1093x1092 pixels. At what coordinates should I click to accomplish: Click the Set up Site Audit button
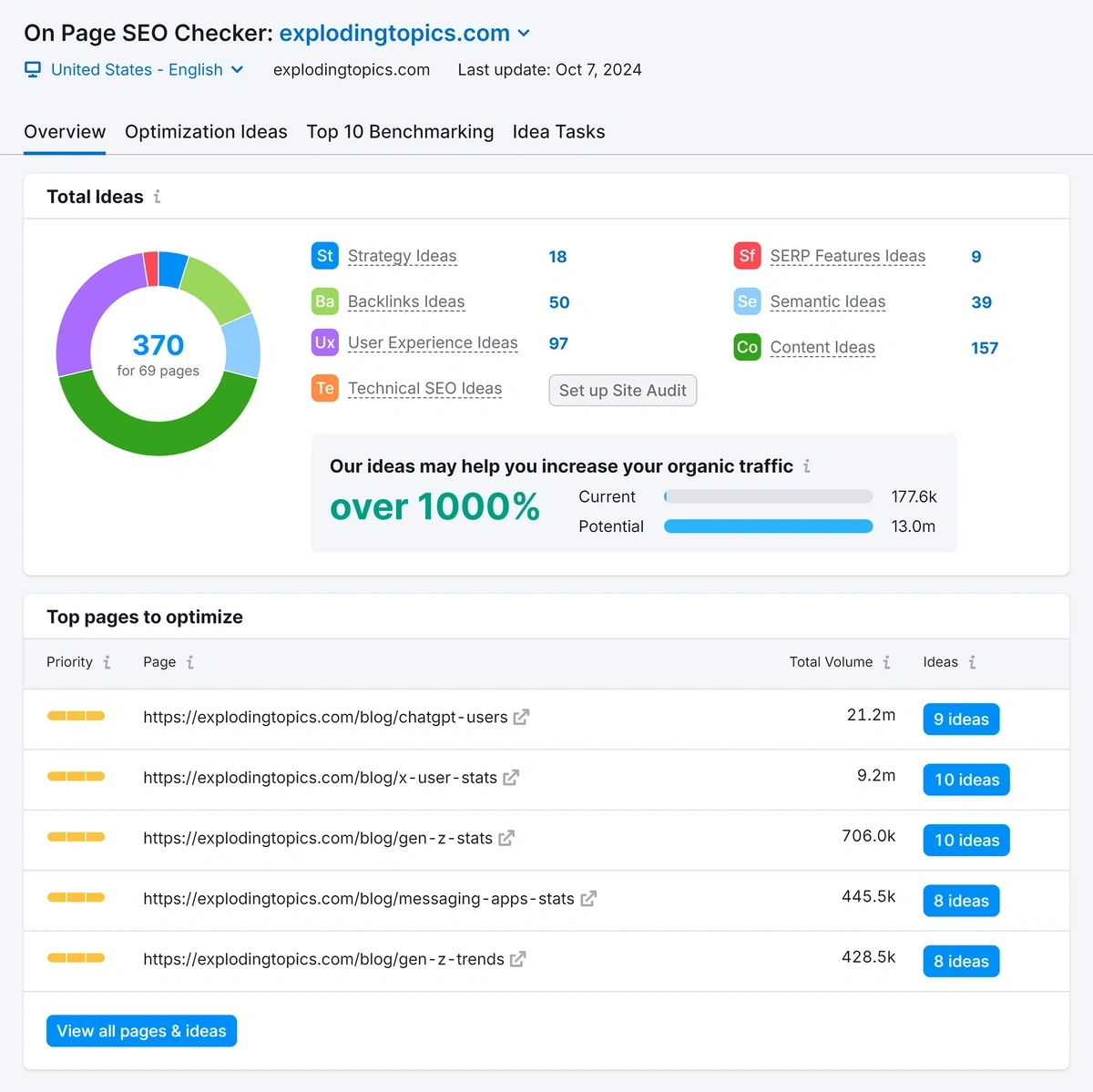pos(623,390)
